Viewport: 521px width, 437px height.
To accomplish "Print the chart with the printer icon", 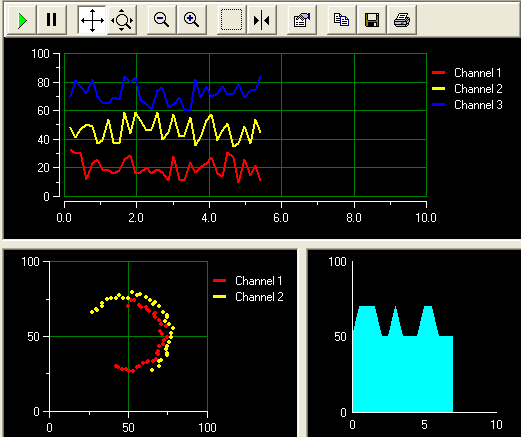I will [x=402, y=20].
